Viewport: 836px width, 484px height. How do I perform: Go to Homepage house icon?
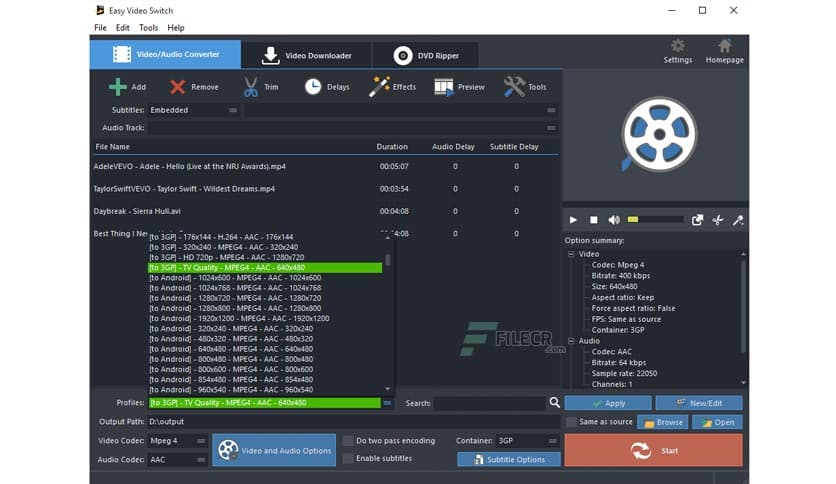coord(724,46)
